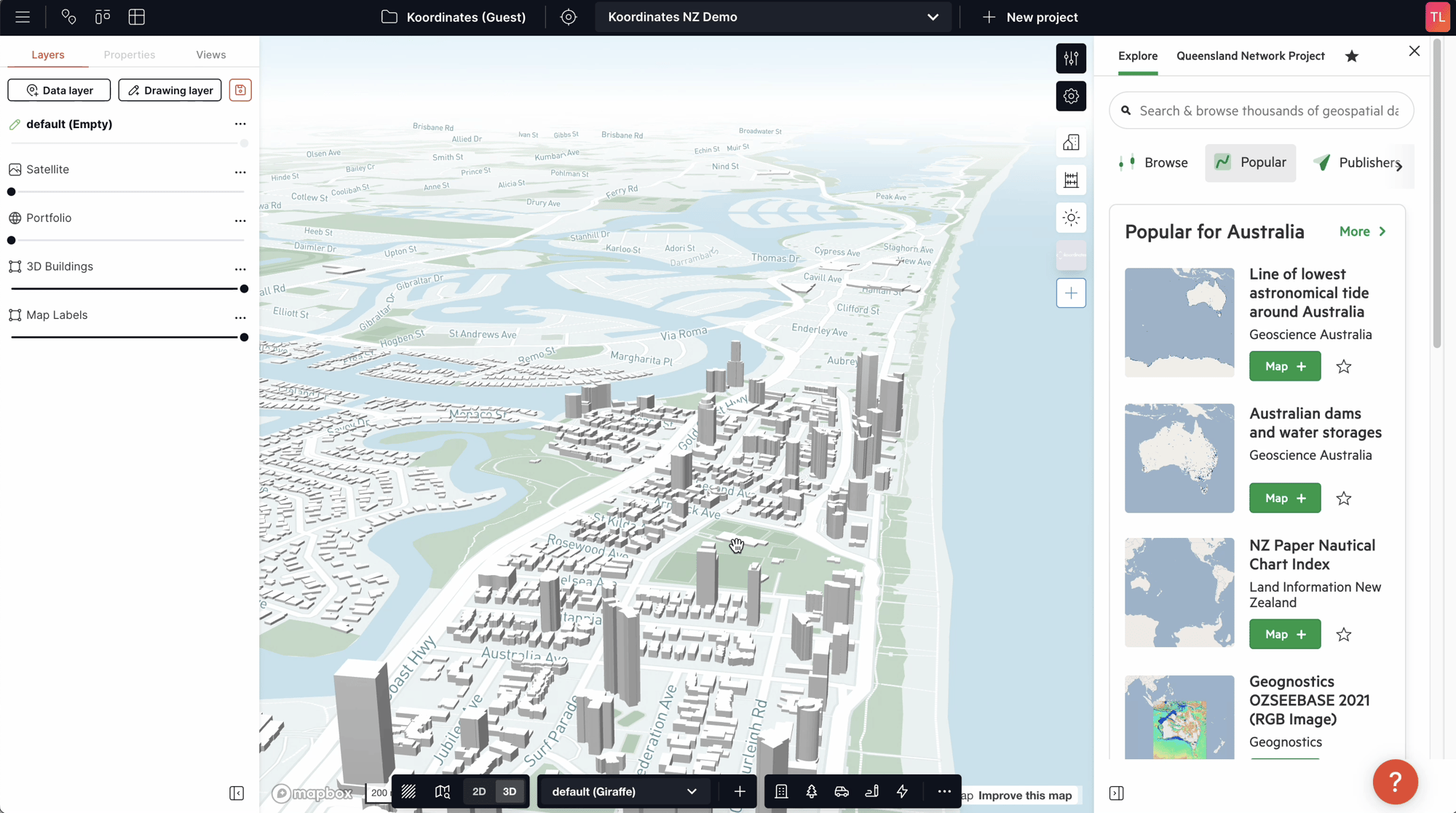Click the map search tool in bottom toolbar
The height and width of the screenshot is (813, 1456).
tap(443, 792)
